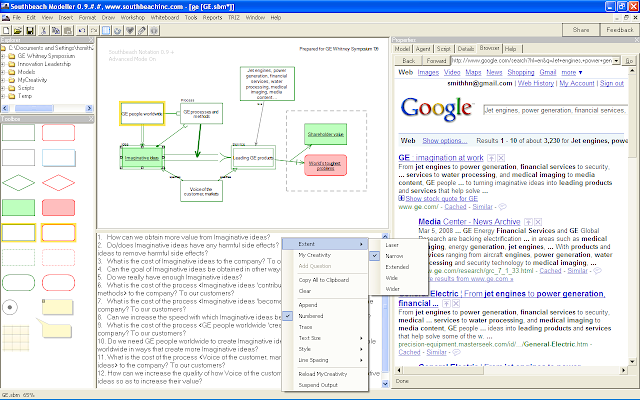Choose the Wider extent option

pyautogui.click(x=398, y=289)
